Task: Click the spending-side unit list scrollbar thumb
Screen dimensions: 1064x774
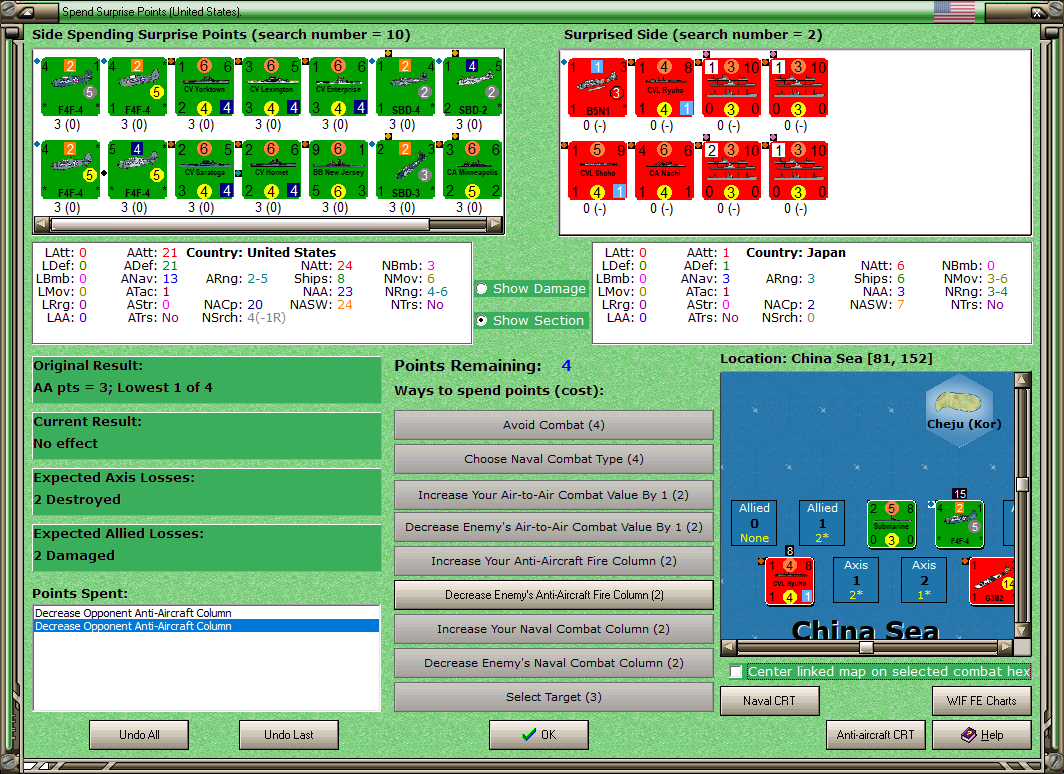Action: click(240, 223)
